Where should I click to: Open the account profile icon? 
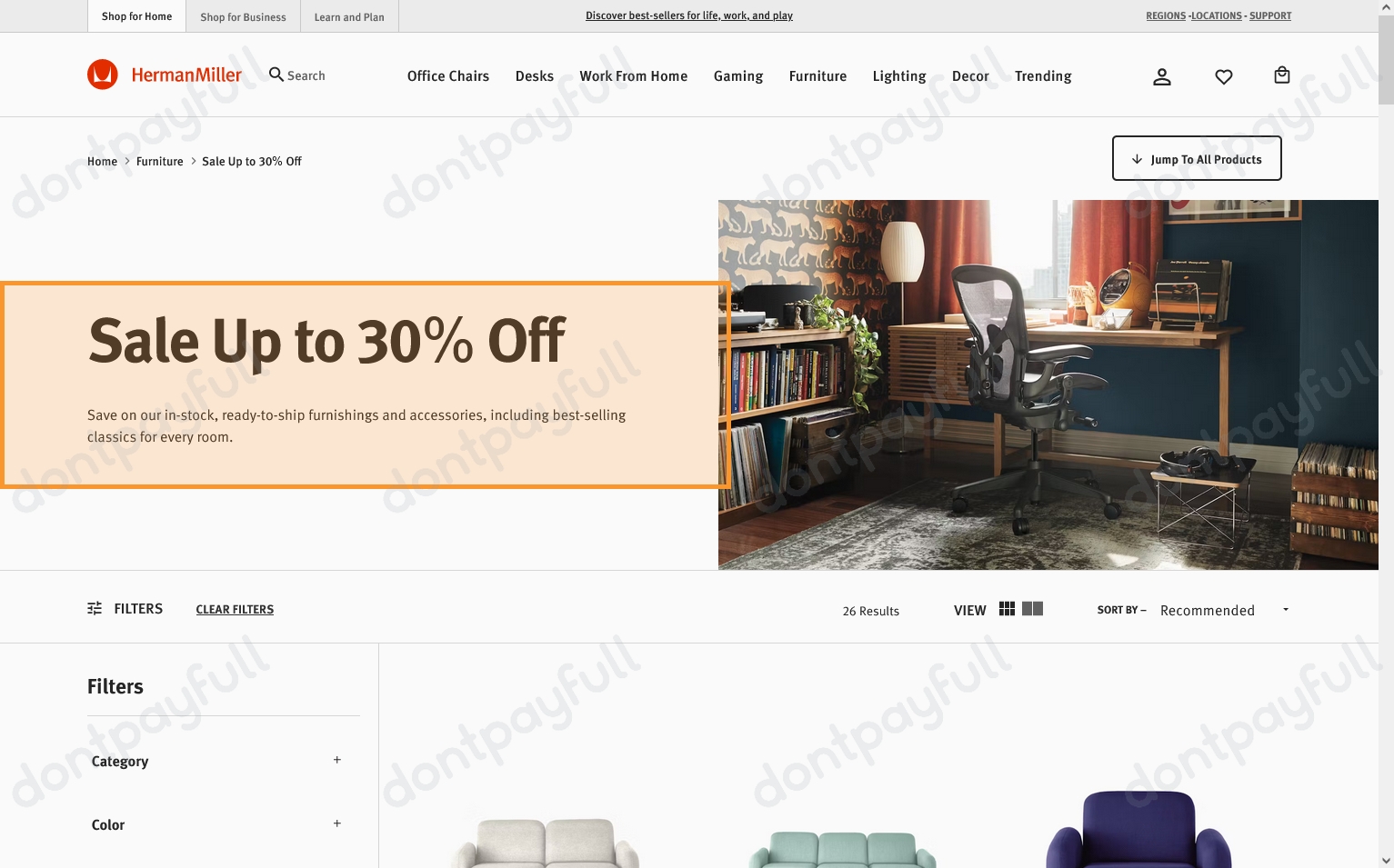(1162, 76)
